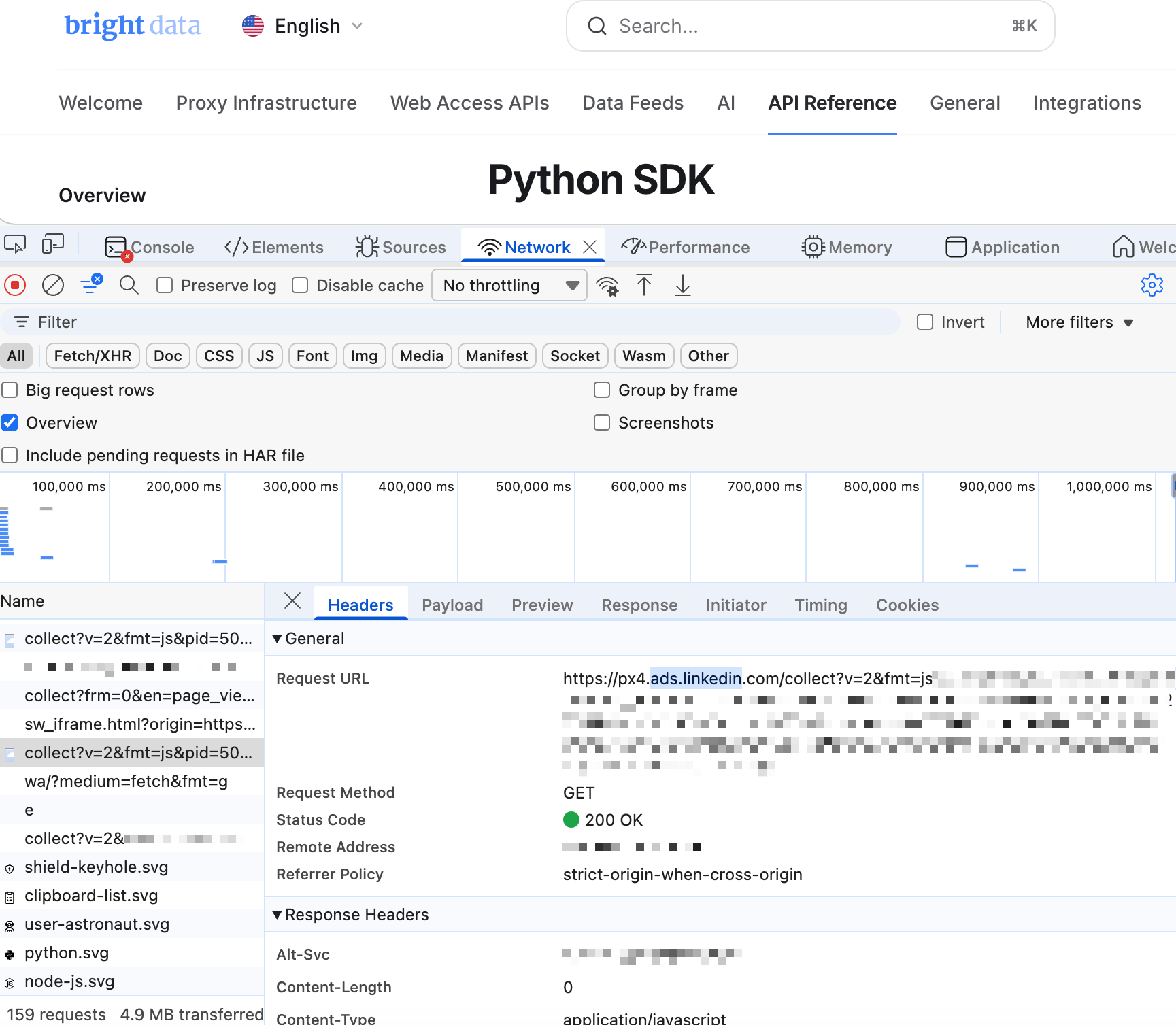The height and width of the screenshot is (1025, 1176).
Task: Check the Disable cache option
Action: click(300, 285)
